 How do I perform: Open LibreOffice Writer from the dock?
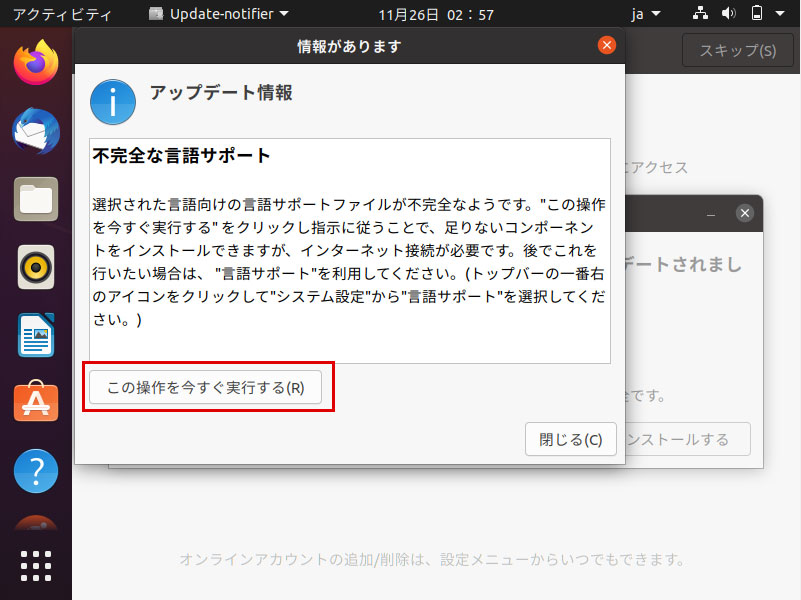click(x=36, y=335)
